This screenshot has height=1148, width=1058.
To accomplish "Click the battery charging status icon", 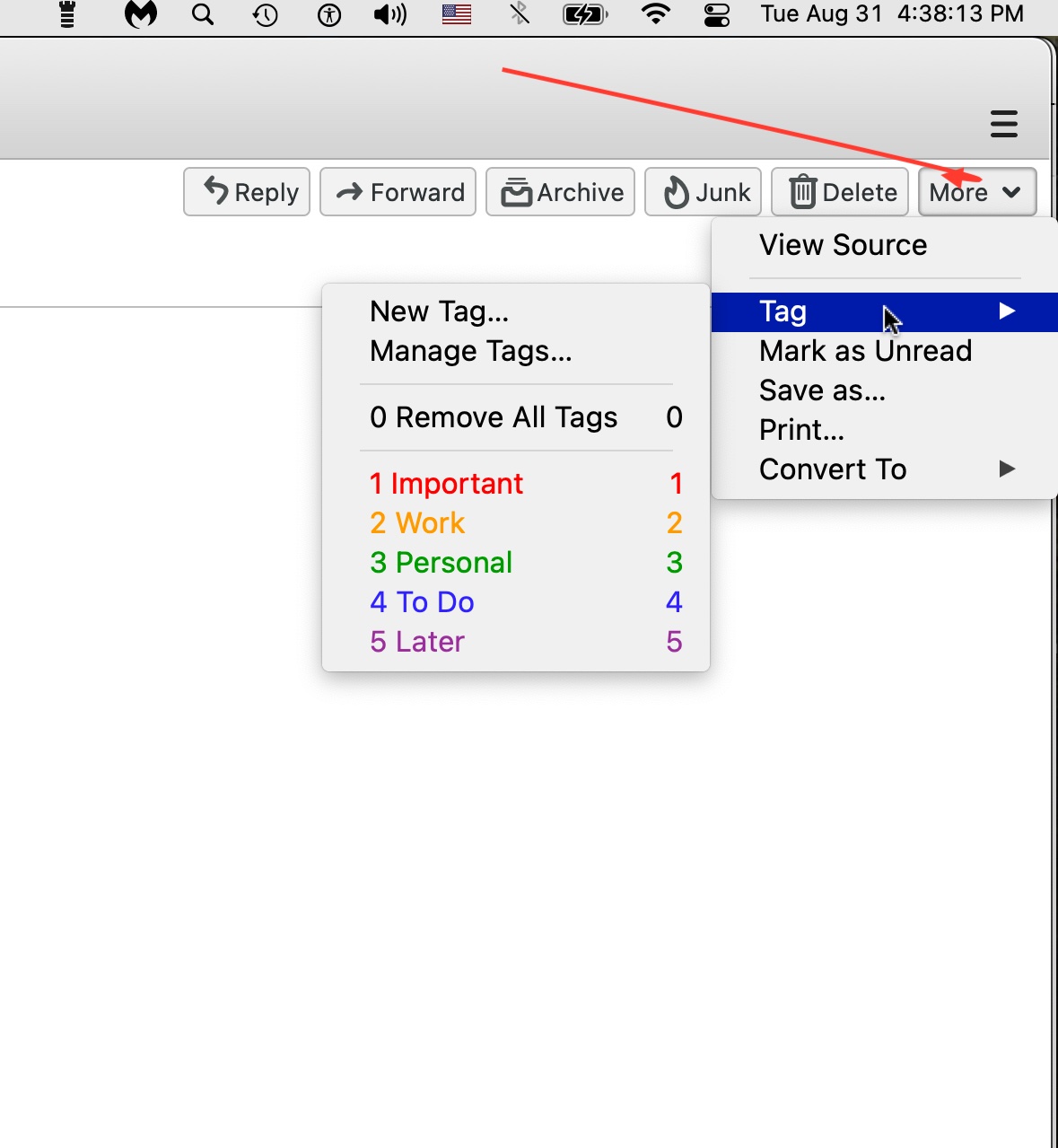I will tap(585, 14).
